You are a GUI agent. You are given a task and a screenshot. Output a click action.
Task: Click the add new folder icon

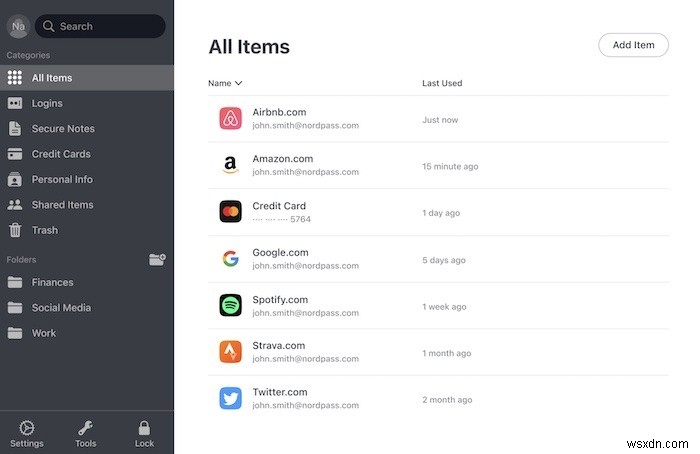[157, 259]
